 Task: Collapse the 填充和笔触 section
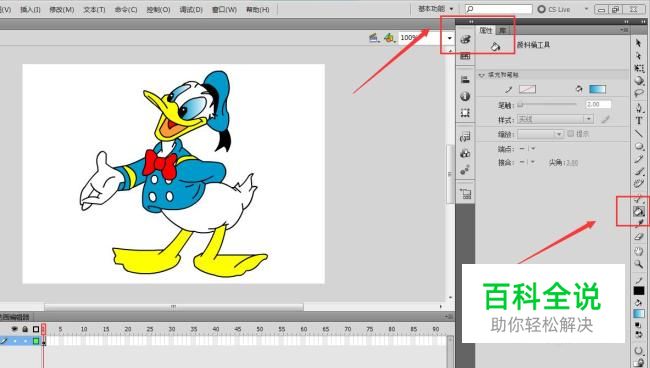[481, 75]
